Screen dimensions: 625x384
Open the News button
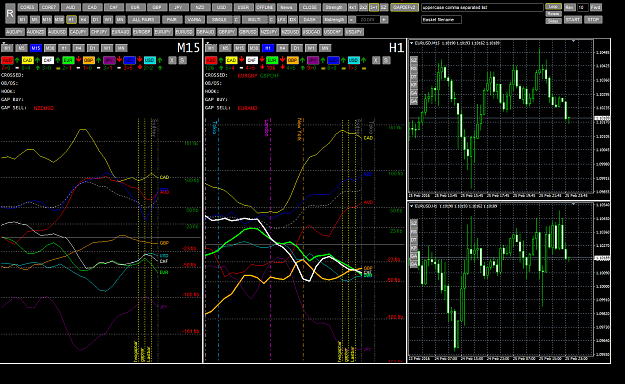(286, 8)
